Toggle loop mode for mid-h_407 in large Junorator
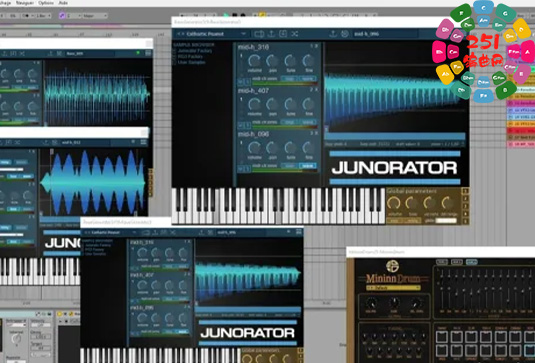535x363 pixels. click(290, 122)
